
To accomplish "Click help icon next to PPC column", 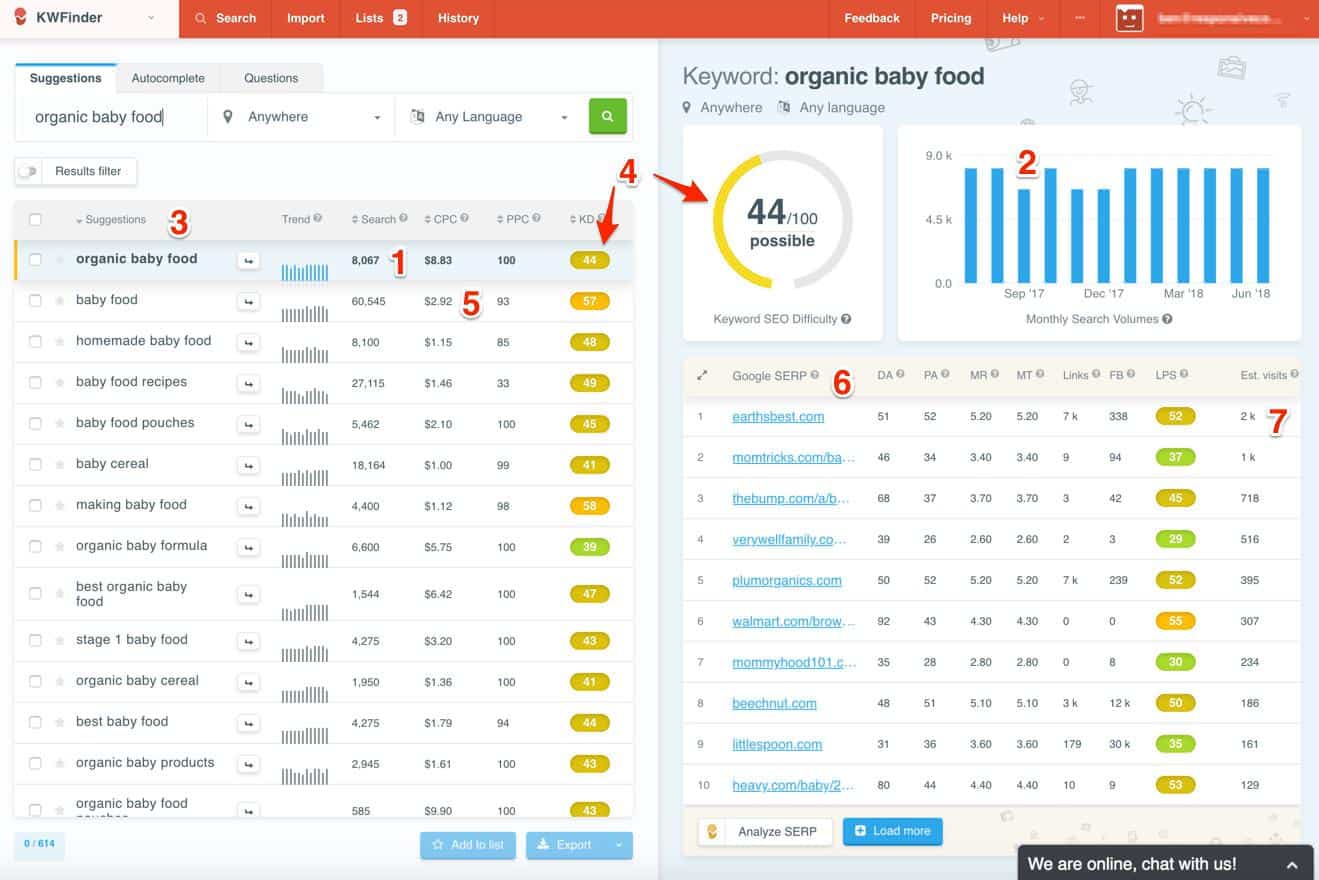I will point(537,218).
